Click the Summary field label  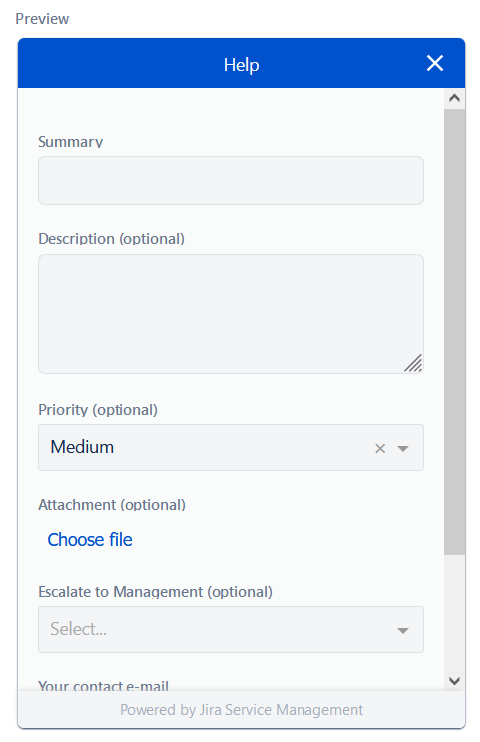point(71,141)
